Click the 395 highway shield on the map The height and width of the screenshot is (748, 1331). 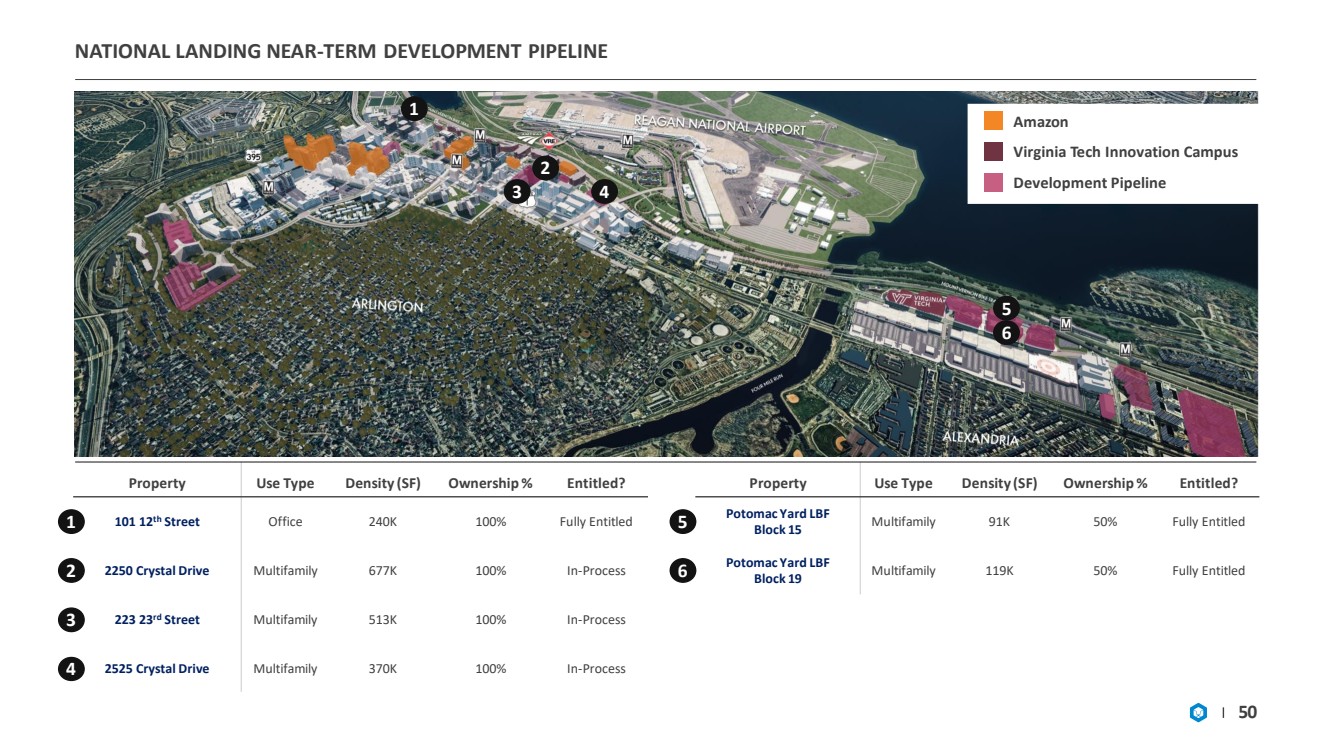tap(254, 156)
